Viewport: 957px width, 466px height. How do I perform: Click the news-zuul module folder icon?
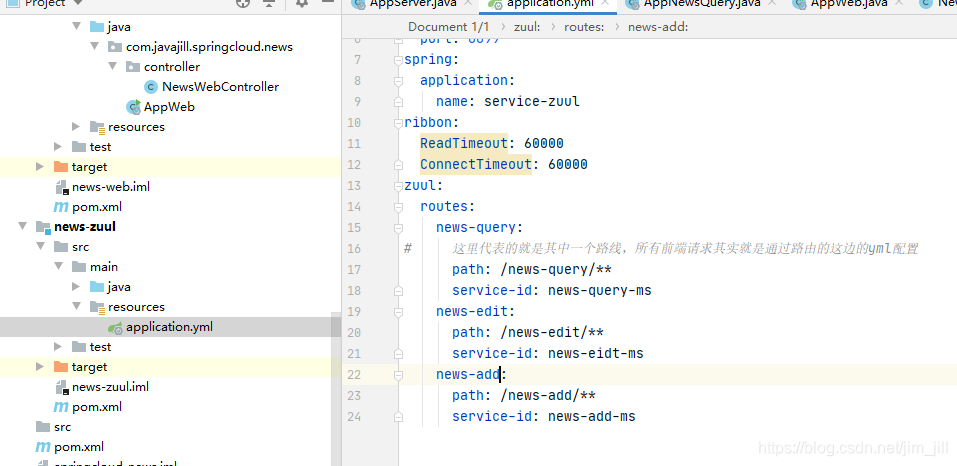pos(43,227)
